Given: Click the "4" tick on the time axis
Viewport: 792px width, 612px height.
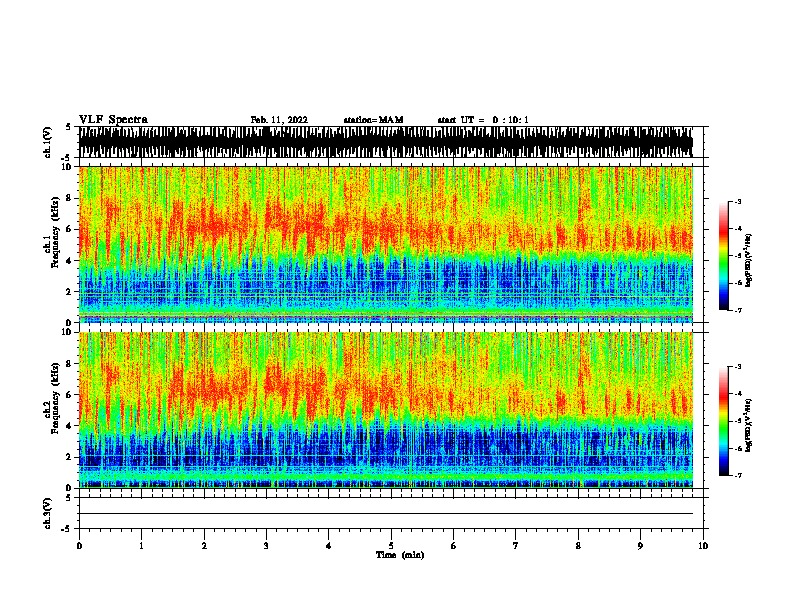Looking at the screenshot, I should [x=329, y=546].
